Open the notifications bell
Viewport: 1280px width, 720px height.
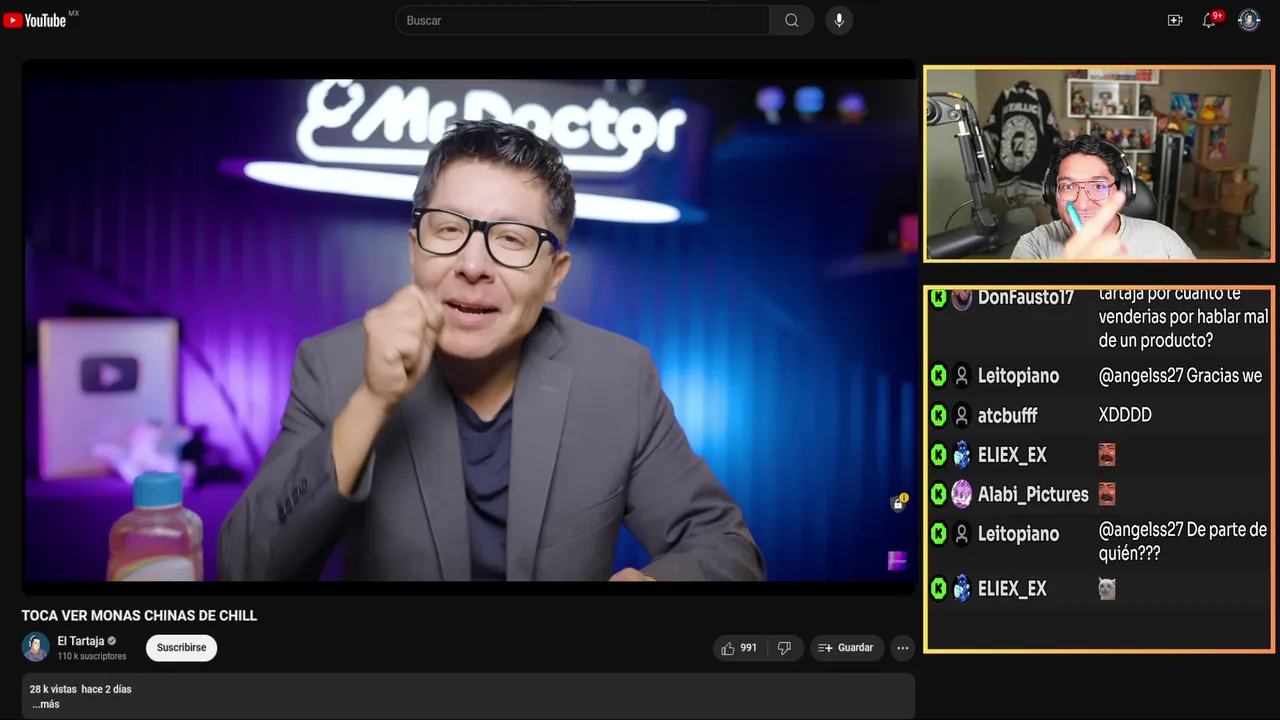pyautogui.click(x=1209, y=20)
